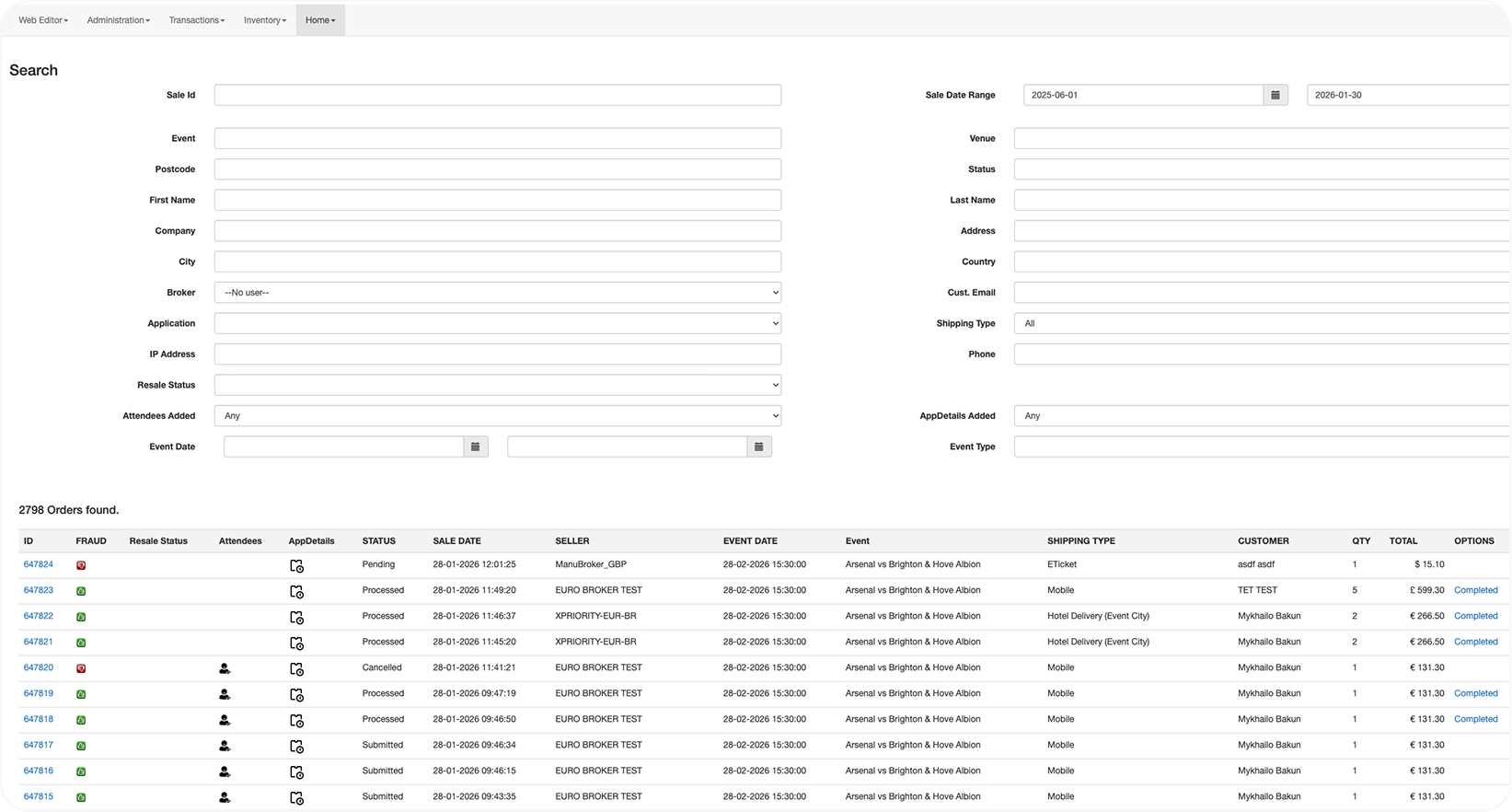Open calendar picker for Sale Date Range start
Screen dimensions: 1512x812
(1275, 95)
